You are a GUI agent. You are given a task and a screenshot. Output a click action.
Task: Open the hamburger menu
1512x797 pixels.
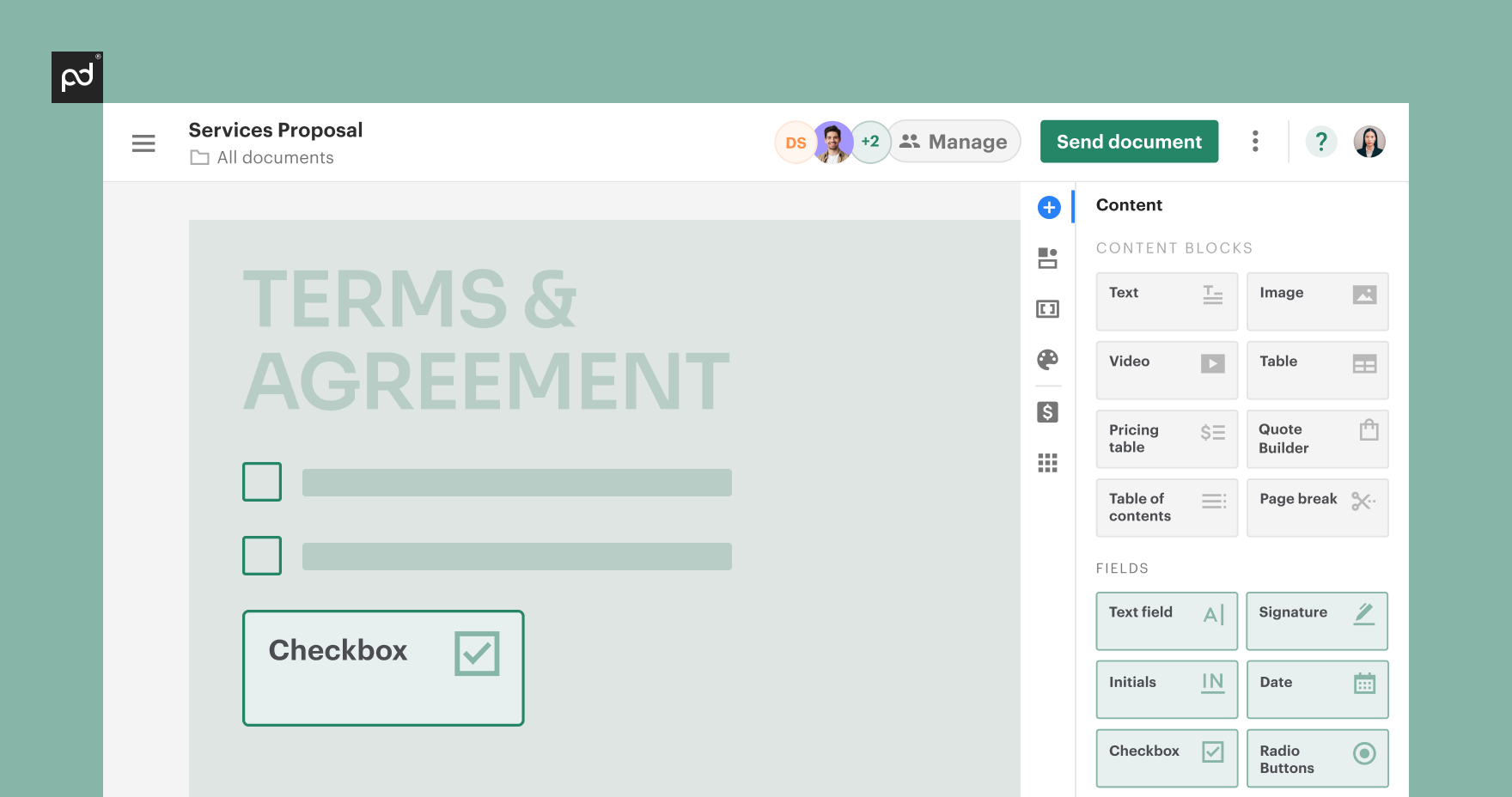tap(143, 143)
